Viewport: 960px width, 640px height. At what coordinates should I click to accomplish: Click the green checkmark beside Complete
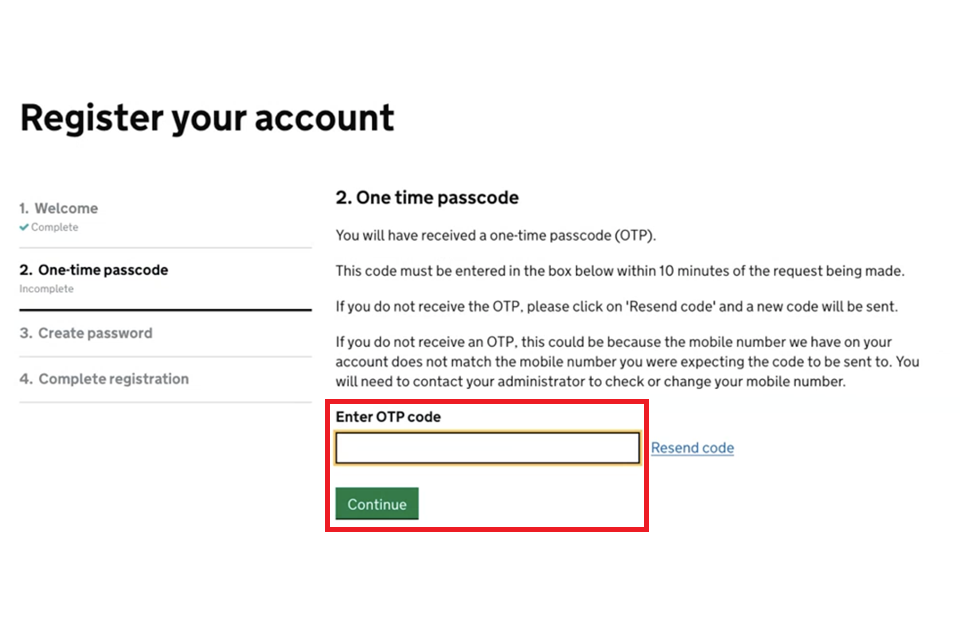pyautogui.click(x=24, y=228)
